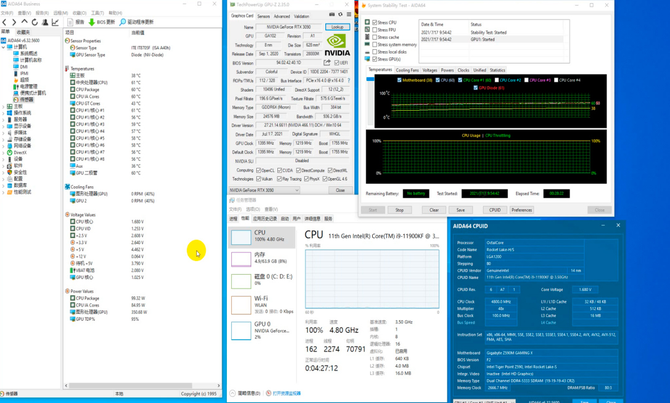Click the GPU-Z hamburger menu icon

coord(348,16)
